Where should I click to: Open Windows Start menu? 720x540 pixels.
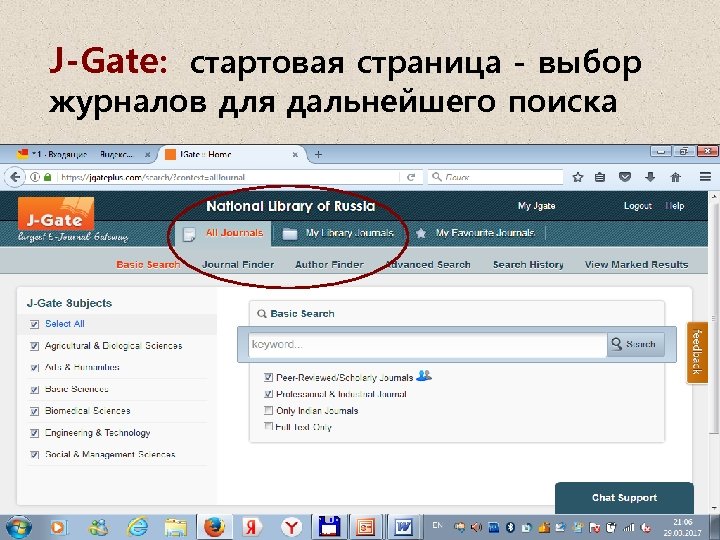coord(19,527)
